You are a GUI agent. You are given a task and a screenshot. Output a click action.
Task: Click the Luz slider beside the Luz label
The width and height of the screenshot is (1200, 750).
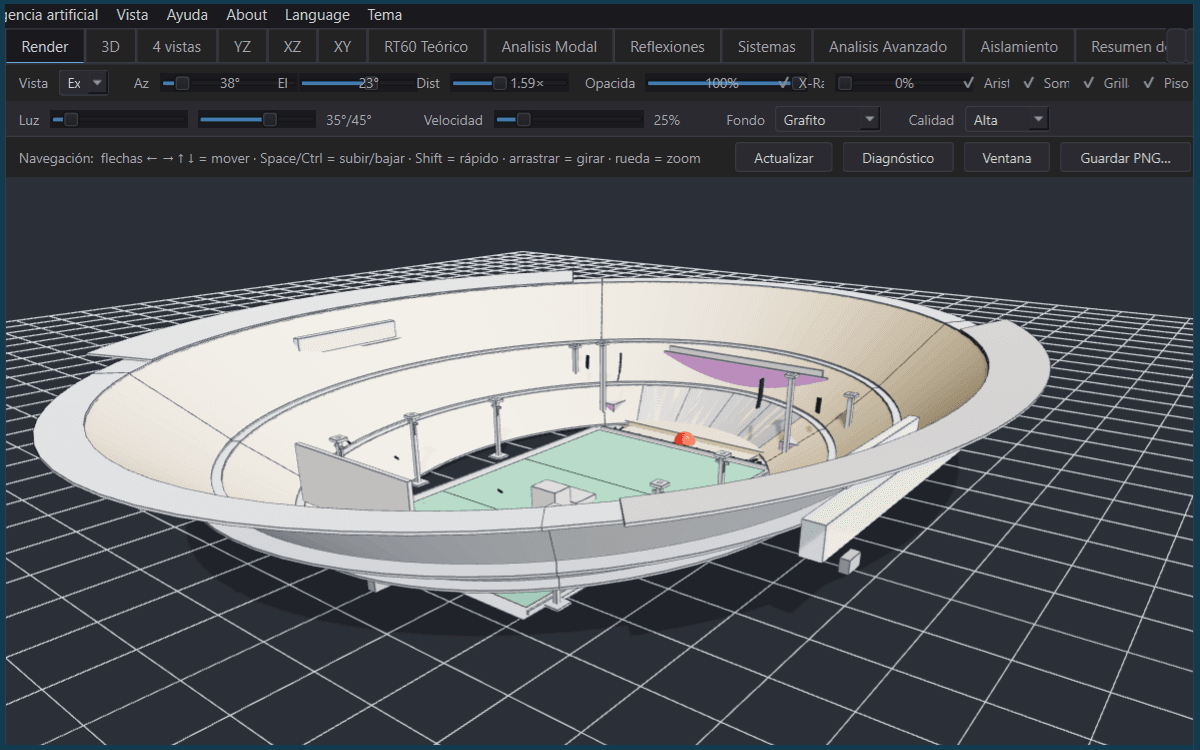coord(119,120)
